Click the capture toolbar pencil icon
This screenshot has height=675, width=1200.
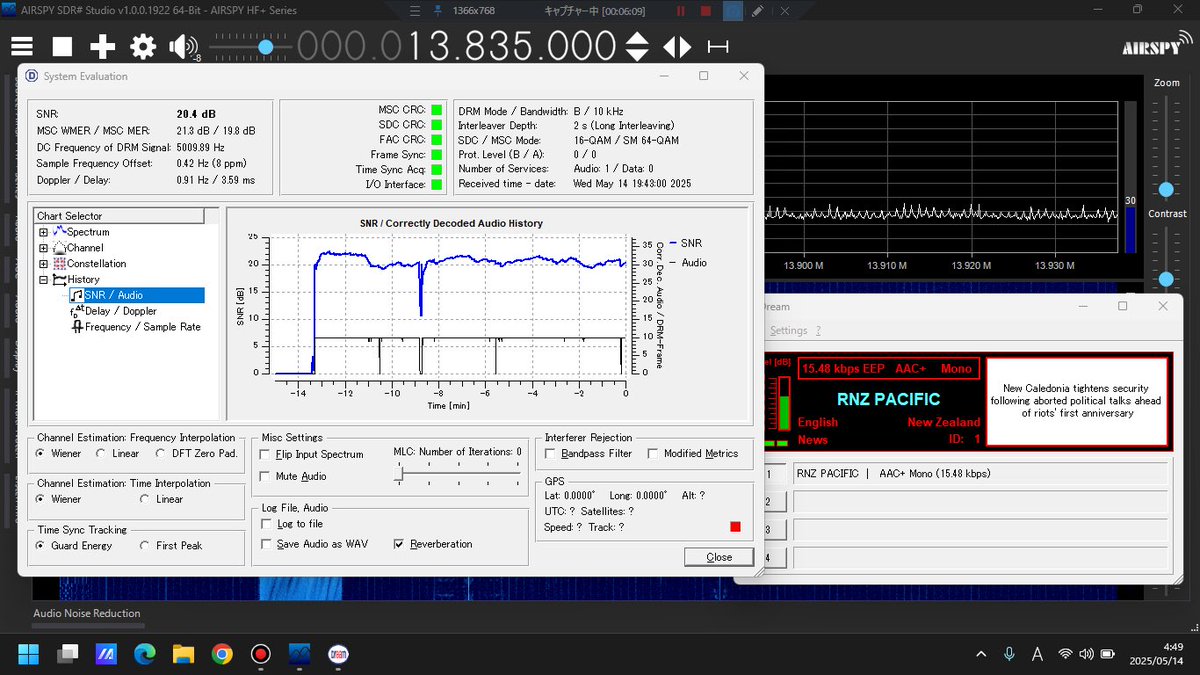759,10
